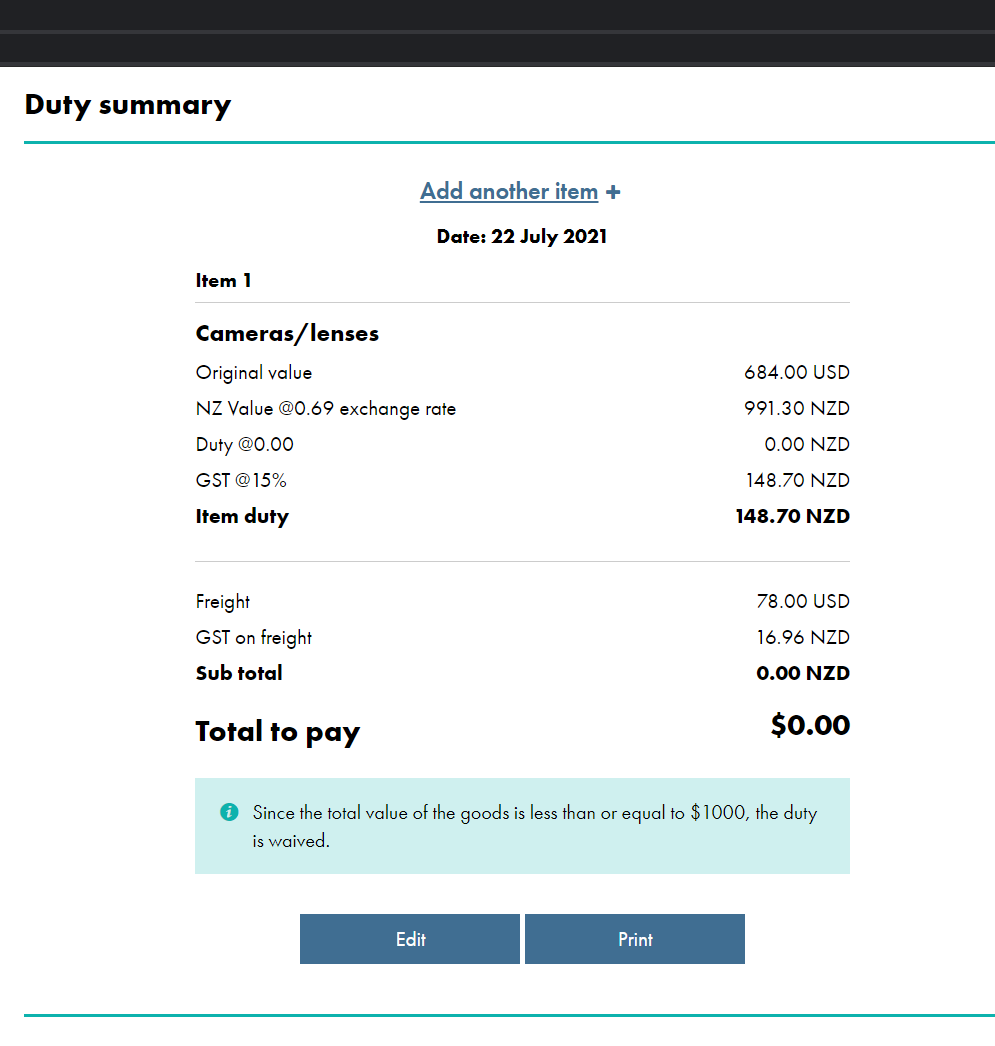Open the Add another item link
995x1046 pixels.
509,191
